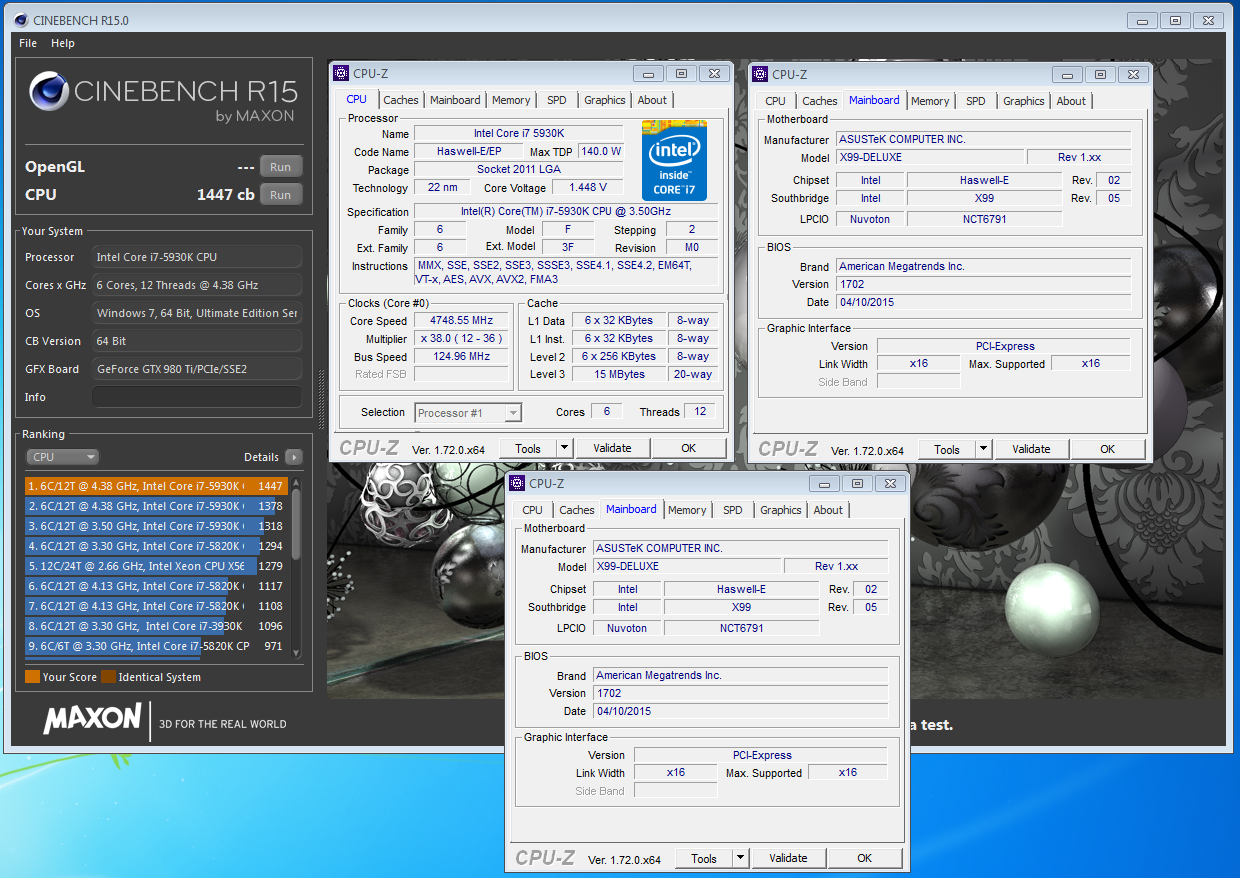Open SPD tab in top-left CPU-Z
This screenshot has width=1240, height=878.
click(x=556, y=100)
